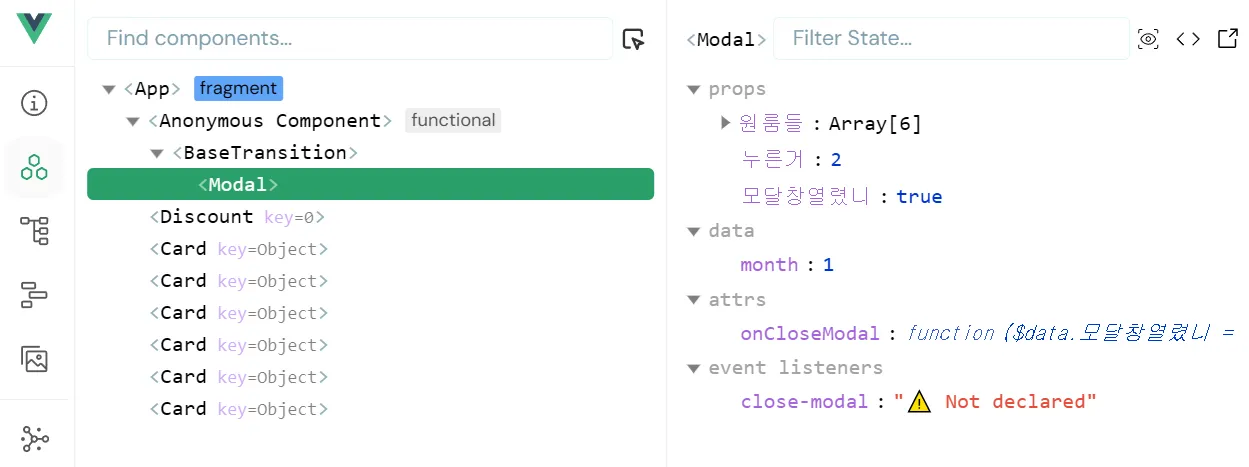The height and width of the screenshot is (467, 1249).
Task: Open the Overview info tab icon
Action: click(35, 103)
